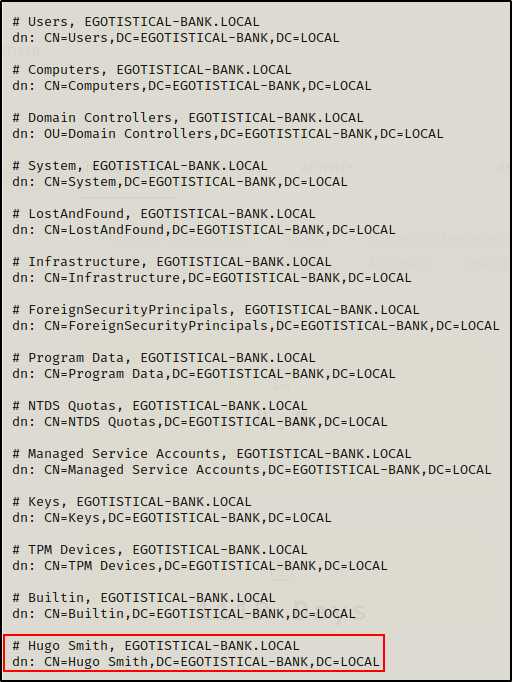The image size is (512, 682).
Task: Click the dn: CN=Managed Service Accounts line
Action: click(x=252, y=470)
